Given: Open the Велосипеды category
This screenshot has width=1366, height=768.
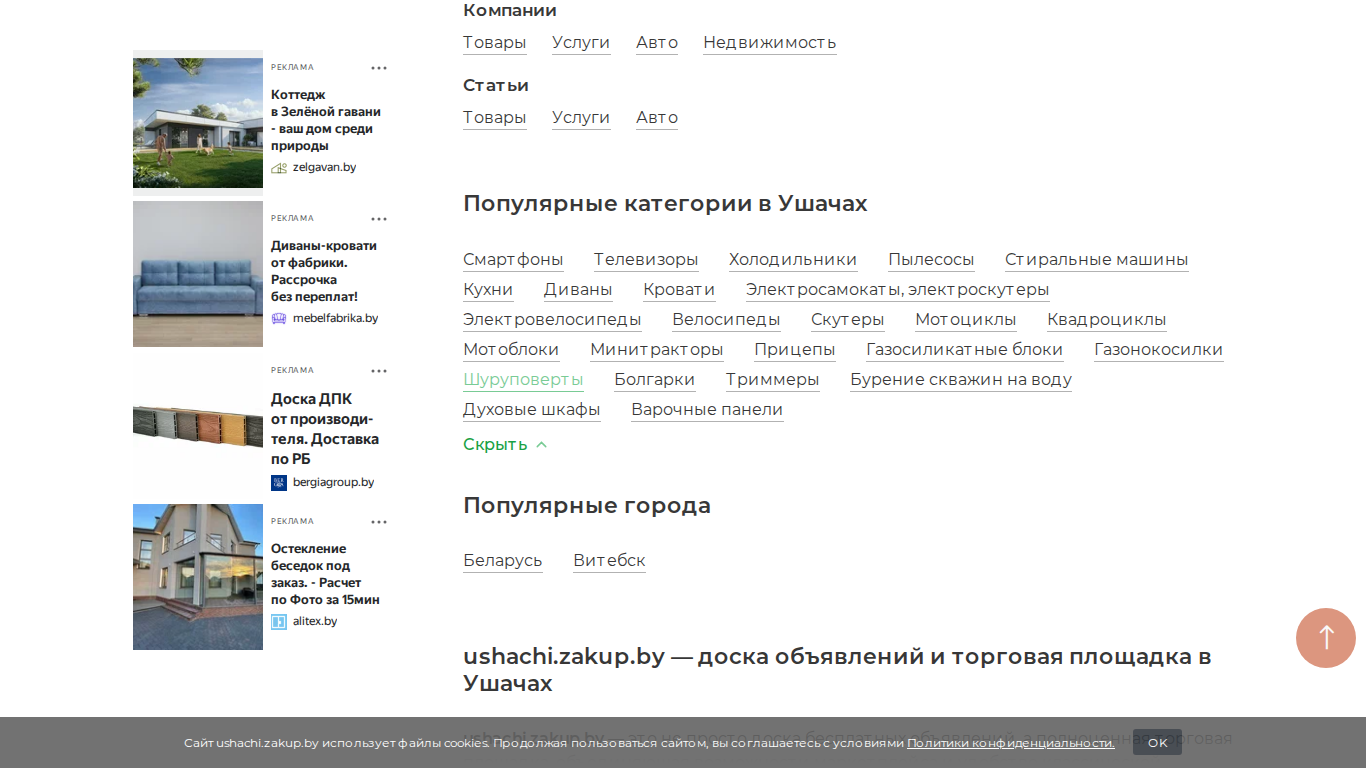Looking at the screenshot, I should pyautogui.click(x=726, y=320).
